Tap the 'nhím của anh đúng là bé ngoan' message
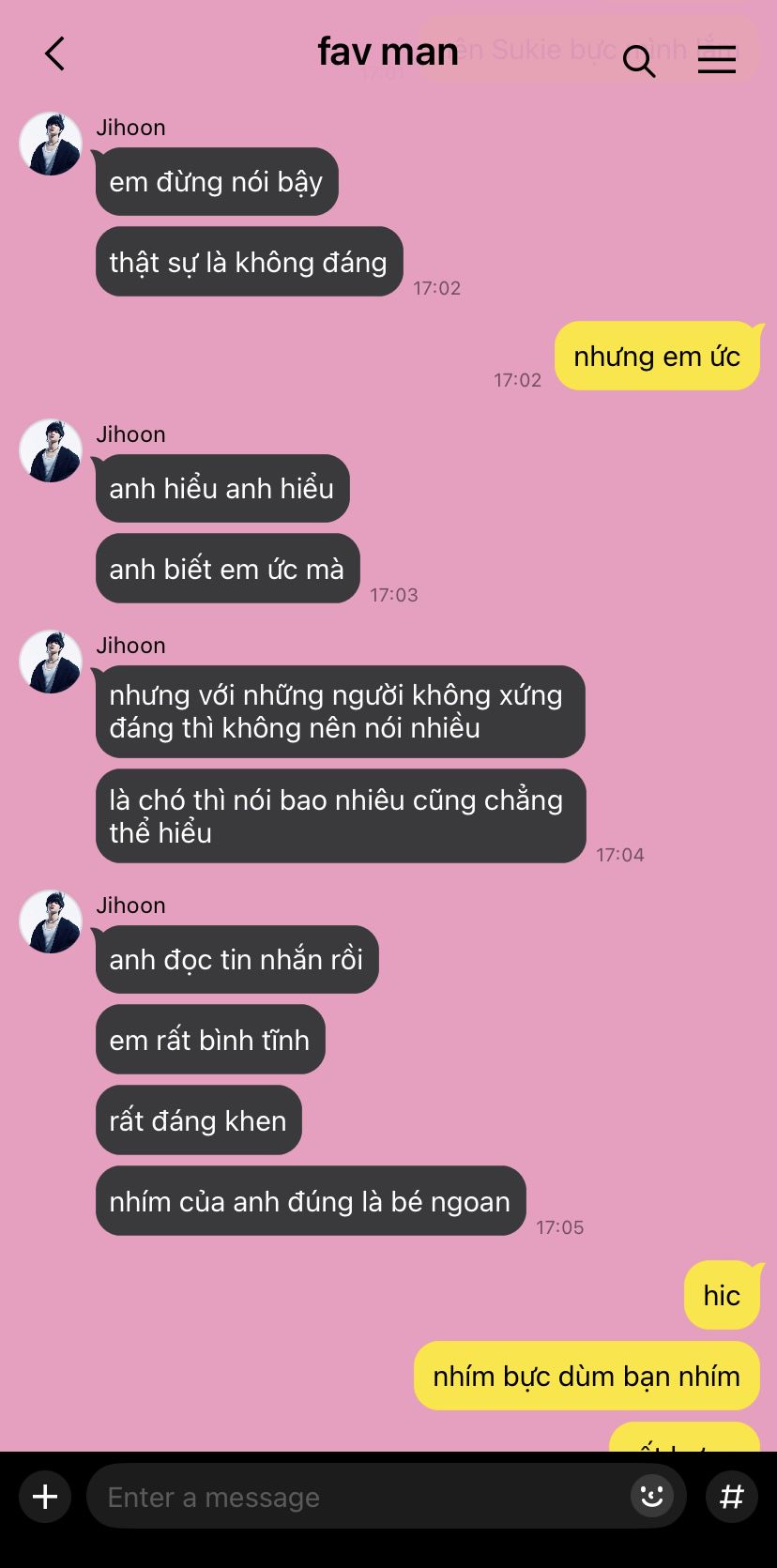Viewport: 777px width, 1568px height. (311, 1200)
